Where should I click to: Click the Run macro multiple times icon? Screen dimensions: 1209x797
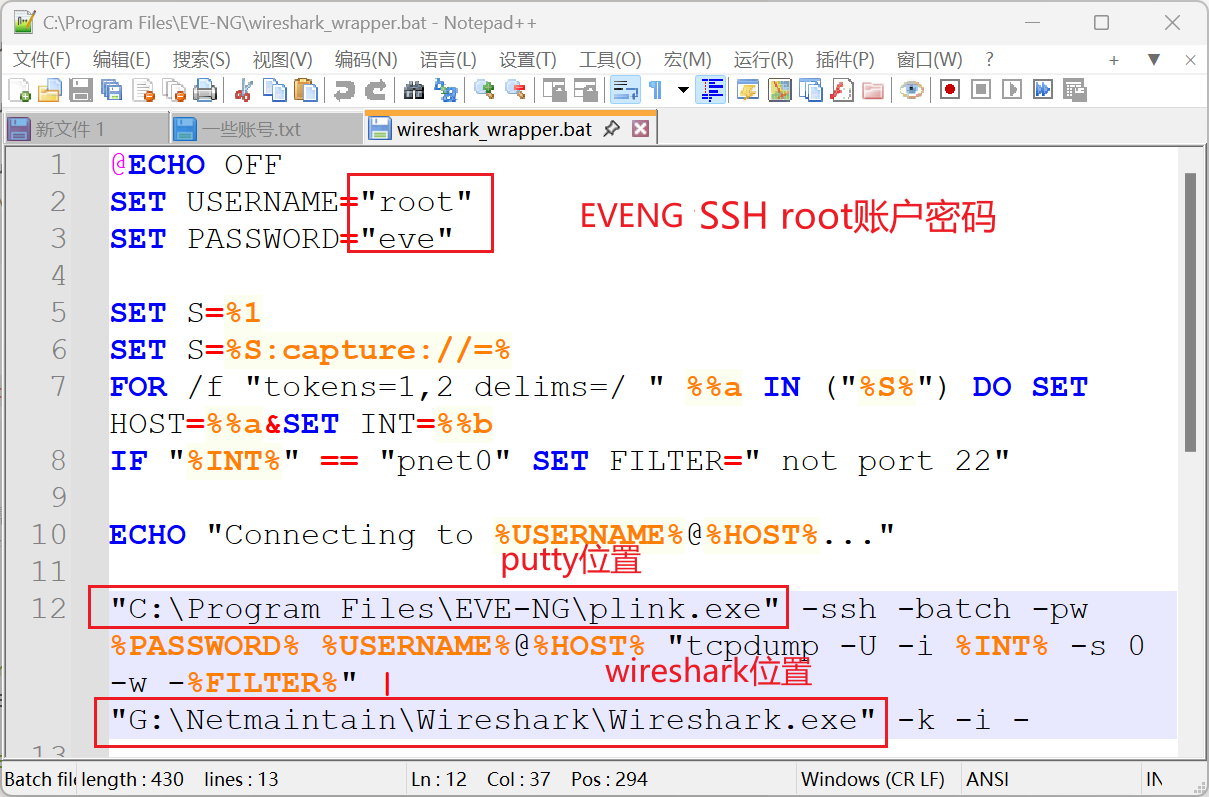(1043, 91)
